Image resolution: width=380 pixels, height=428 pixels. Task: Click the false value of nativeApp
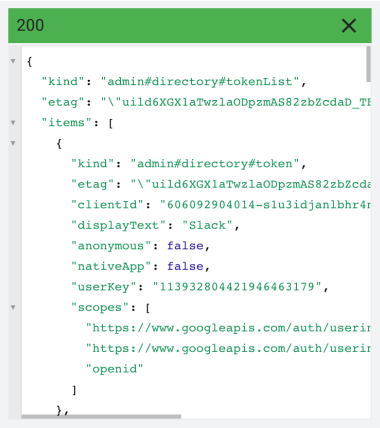[x=185, y=267]
